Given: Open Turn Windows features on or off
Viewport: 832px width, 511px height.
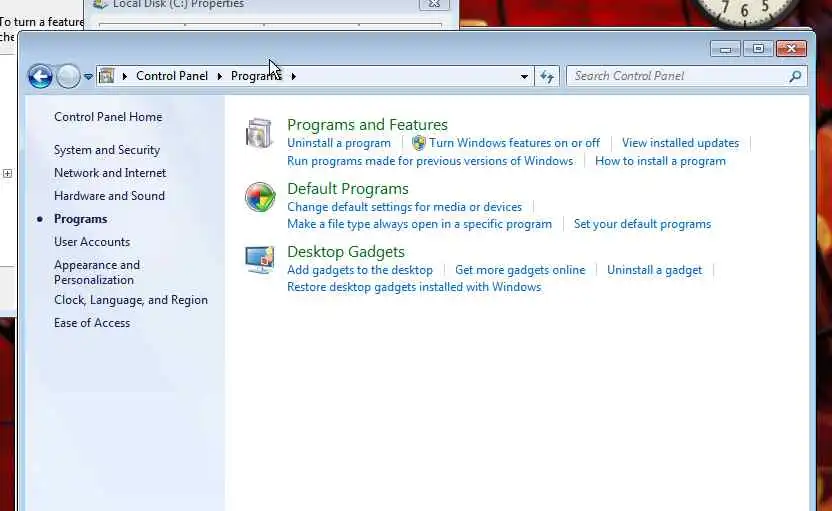Looking at the screenshot, I should (x=514, y=143).
